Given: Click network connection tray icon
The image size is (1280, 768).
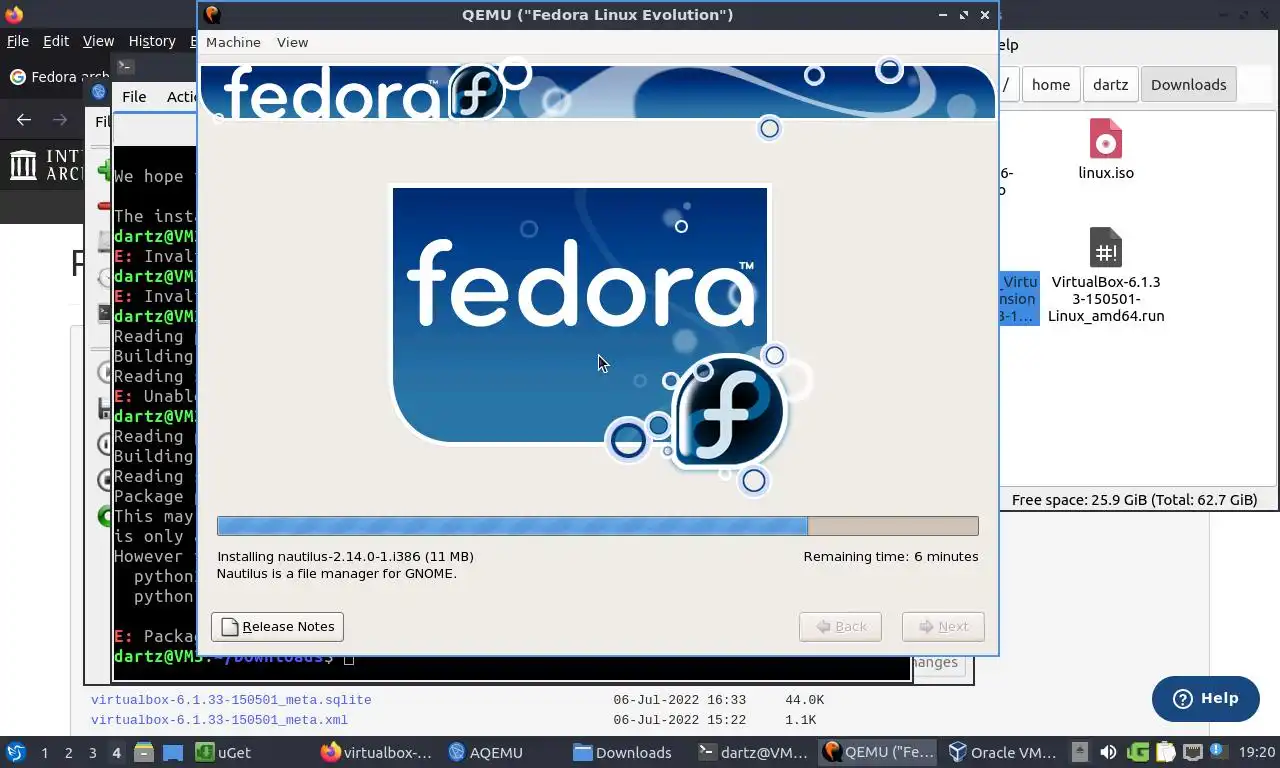Looking at the screenshot, I should point(1192,753).
